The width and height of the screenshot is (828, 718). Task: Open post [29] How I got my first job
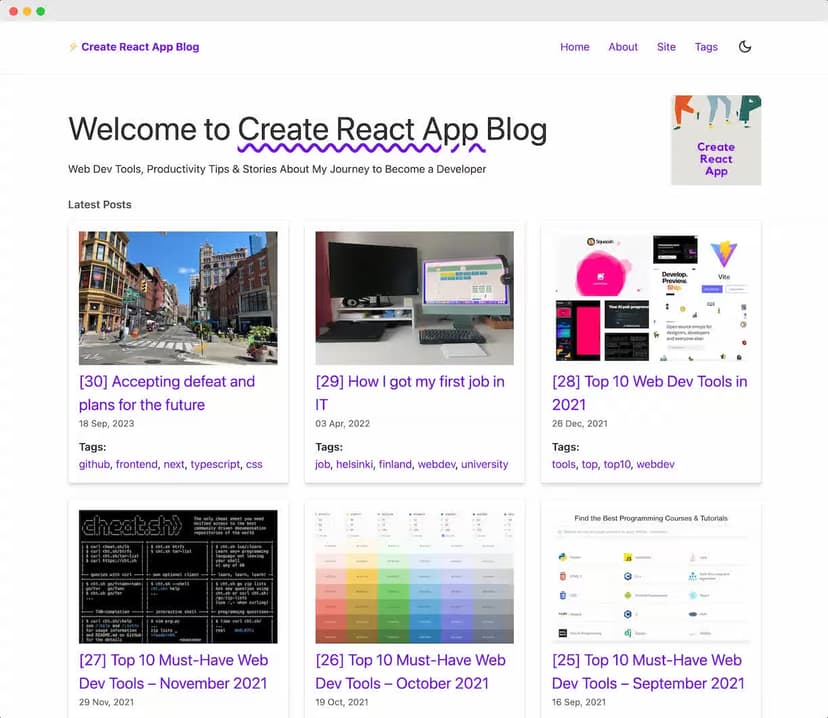(410, 393)
